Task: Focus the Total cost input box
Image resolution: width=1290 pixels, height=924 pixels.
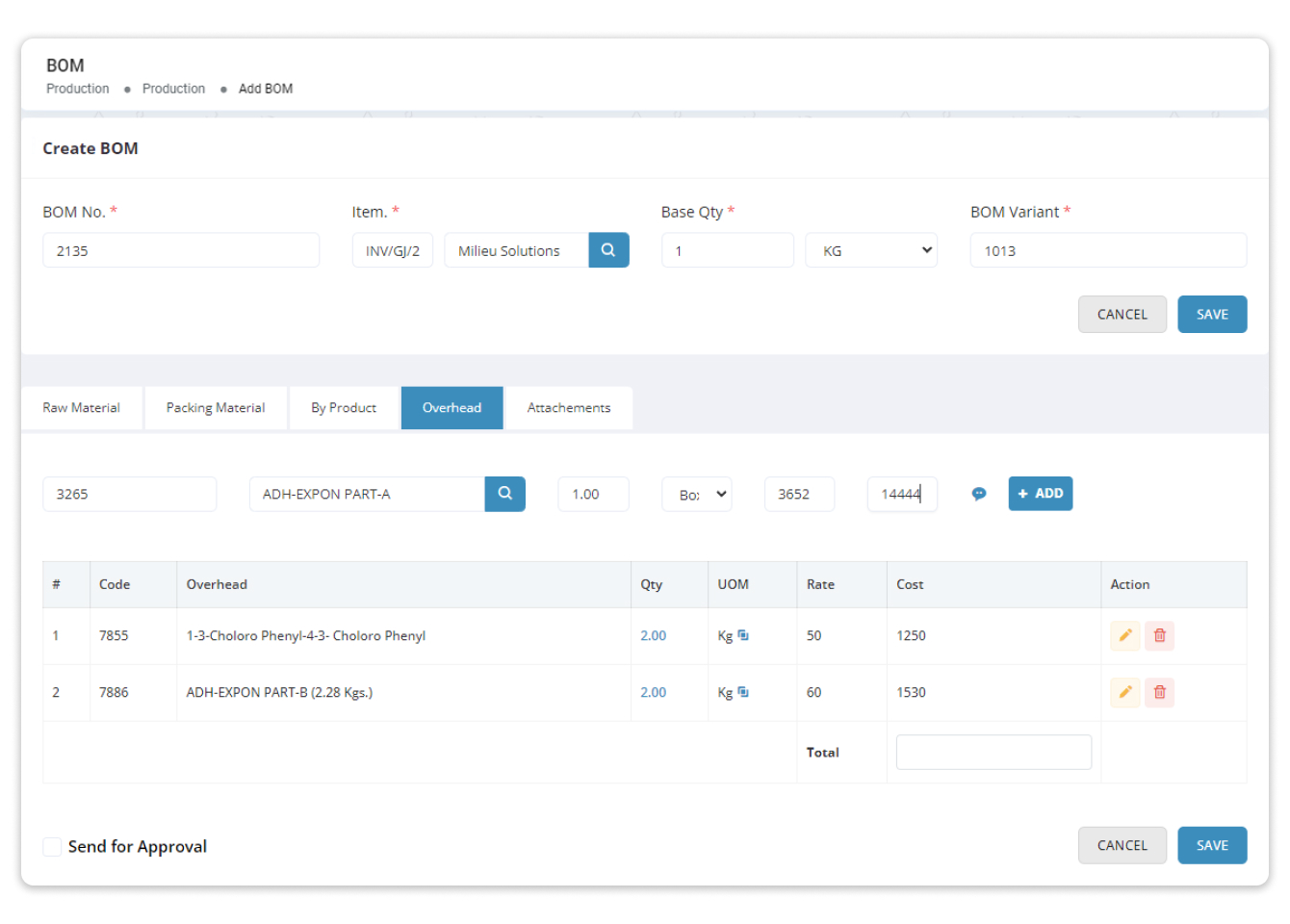Action: (x=993, y=753)
